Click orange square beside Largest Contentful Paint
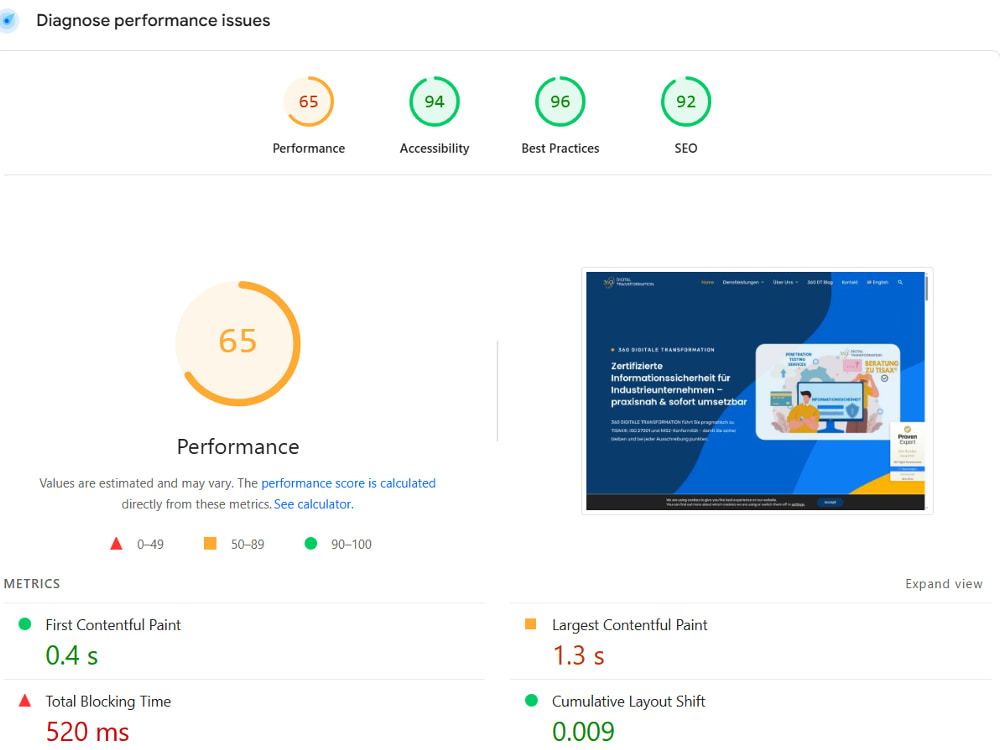This screenshot has height=750, width=1000. 531,624
